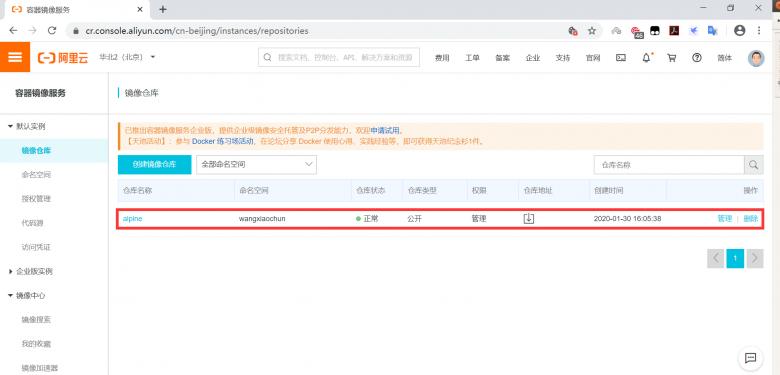Close the 容器镜像服务 browser tab
Screen dimensions: 780x375
140,9
